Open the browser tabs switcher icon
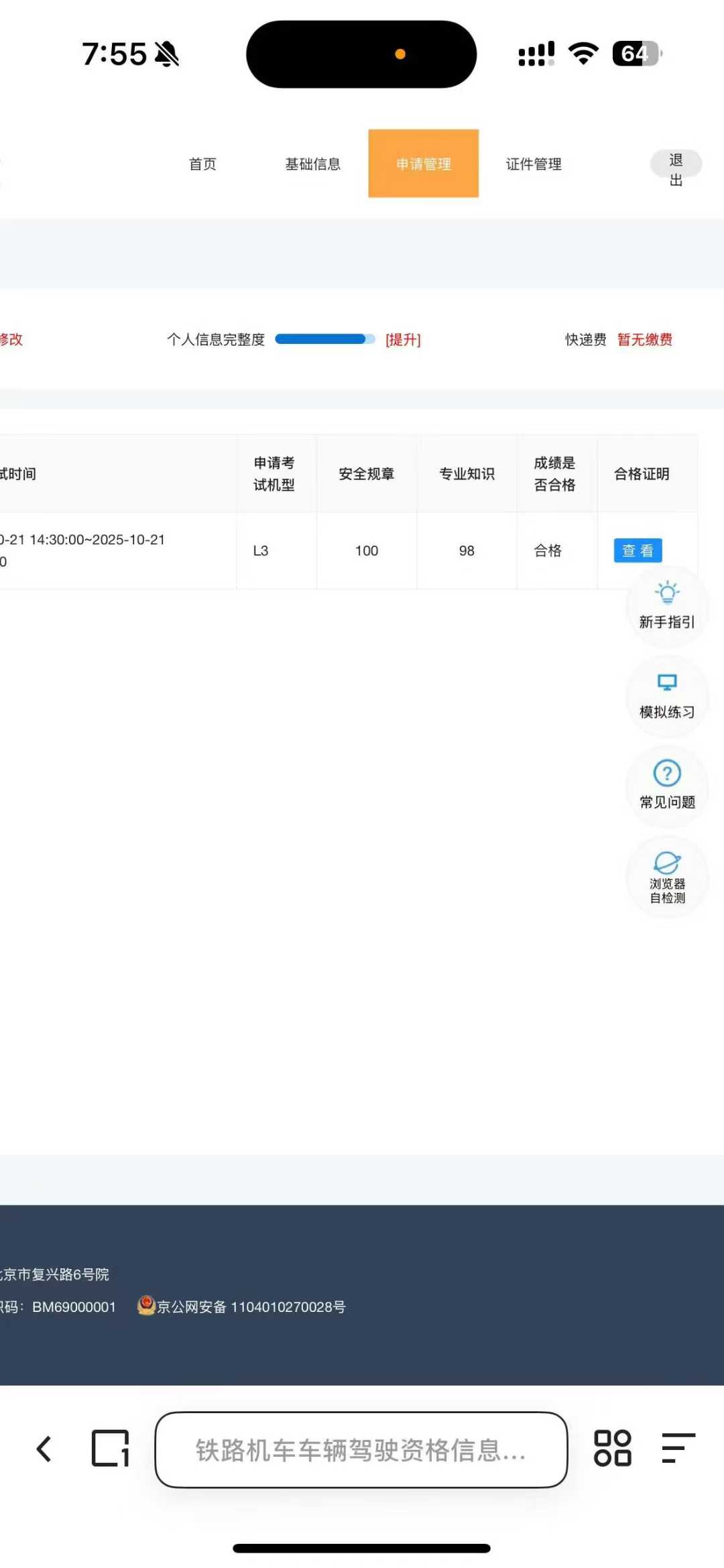The width and height of the screenshot is (724, 1568). [110, 1449]
